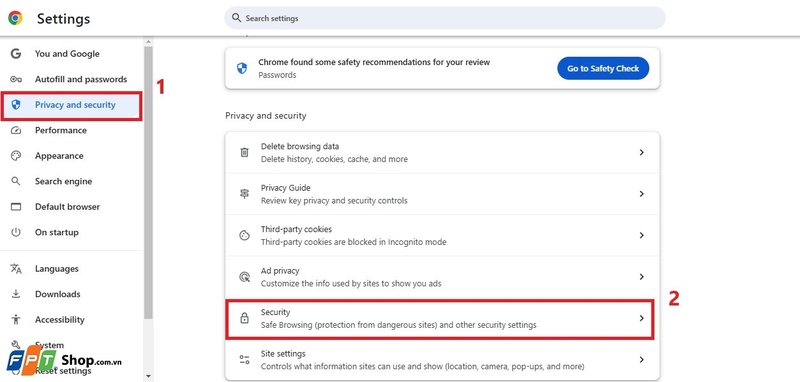The image size is (800, 382).
Task: Click the padlock icon beside Security
Action: coord(244,318)
